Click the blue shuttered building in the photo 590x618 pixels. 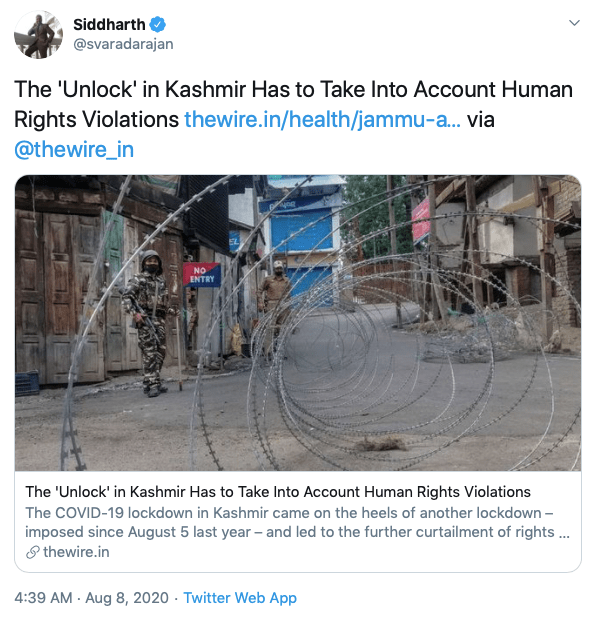click(x=303, y=240)
